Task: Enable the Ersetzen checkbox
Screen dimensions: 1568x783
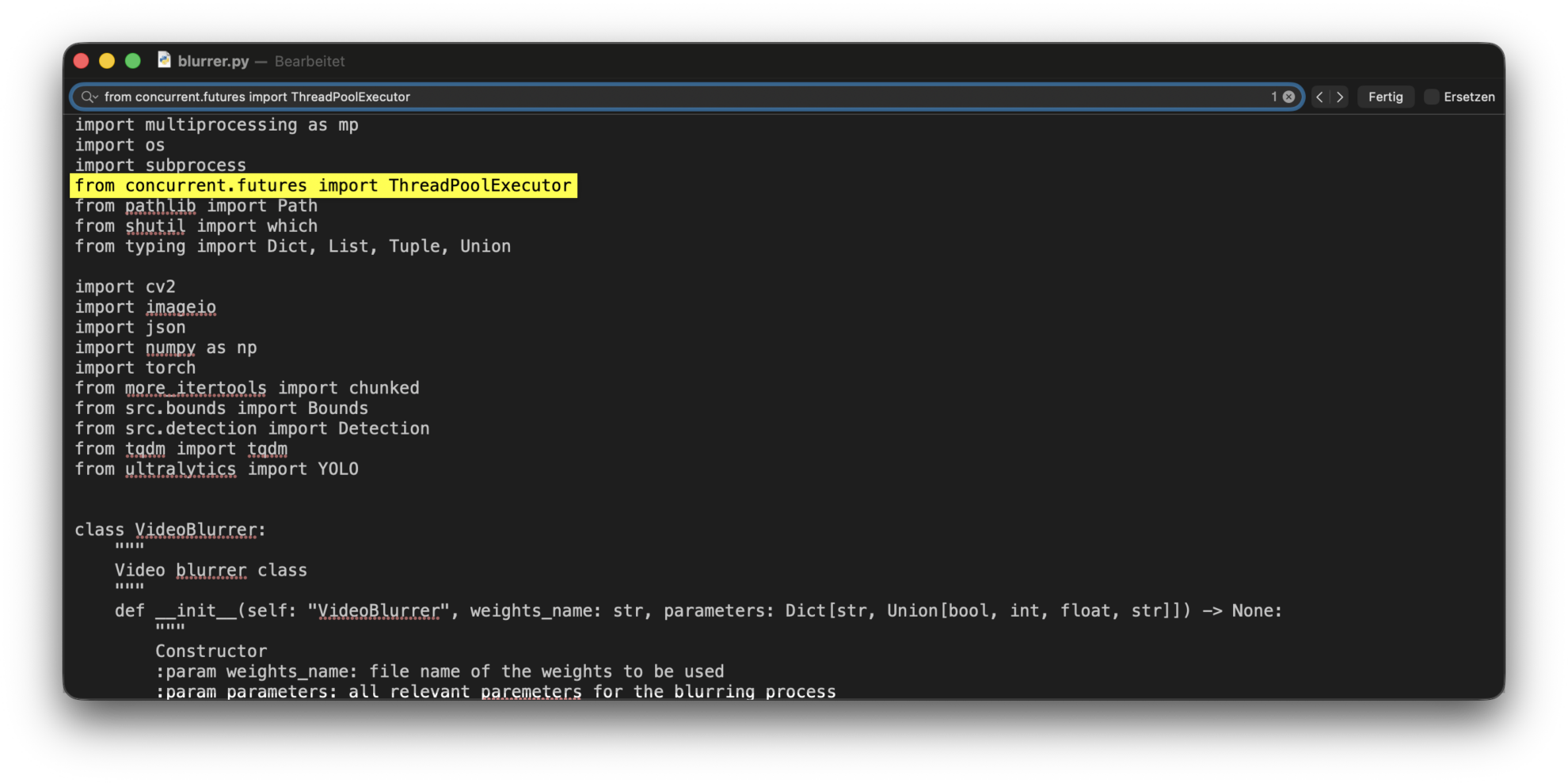Action: (1432, 97)
